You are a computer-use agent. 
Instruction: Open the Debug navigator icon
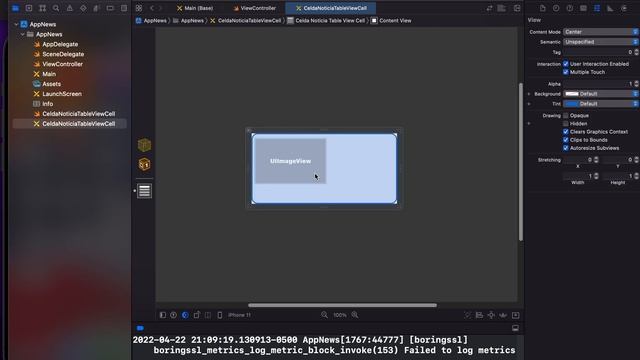point(96,8)
